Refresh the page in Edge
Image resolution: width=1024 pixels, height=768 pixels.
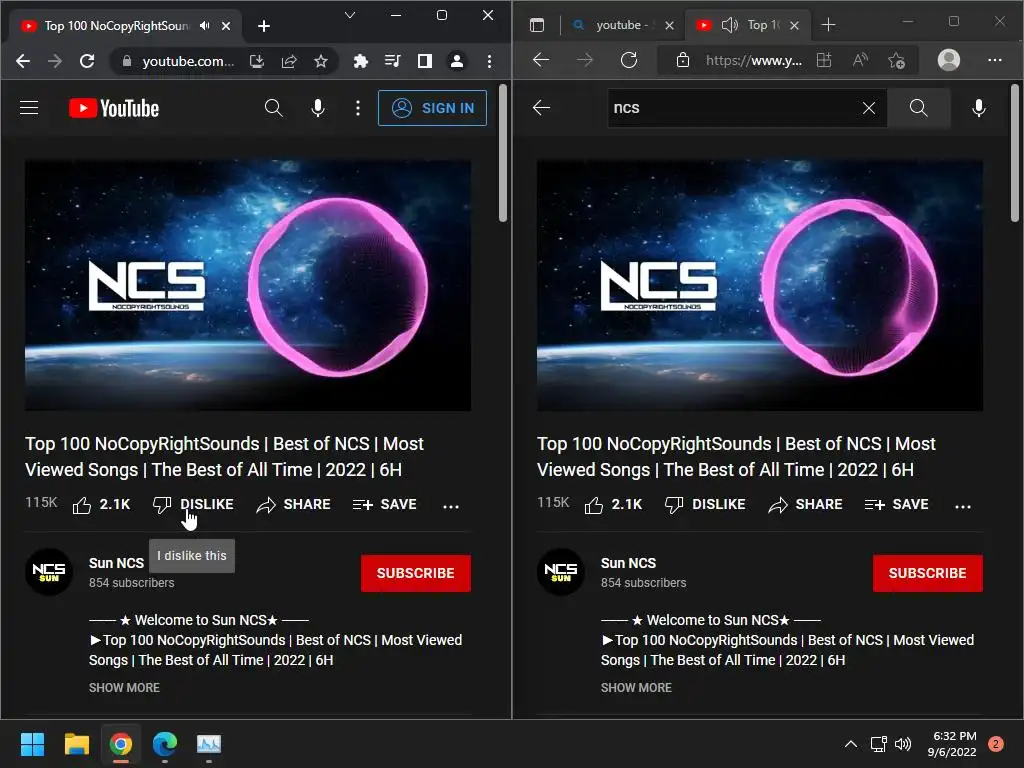click(629, 60)
